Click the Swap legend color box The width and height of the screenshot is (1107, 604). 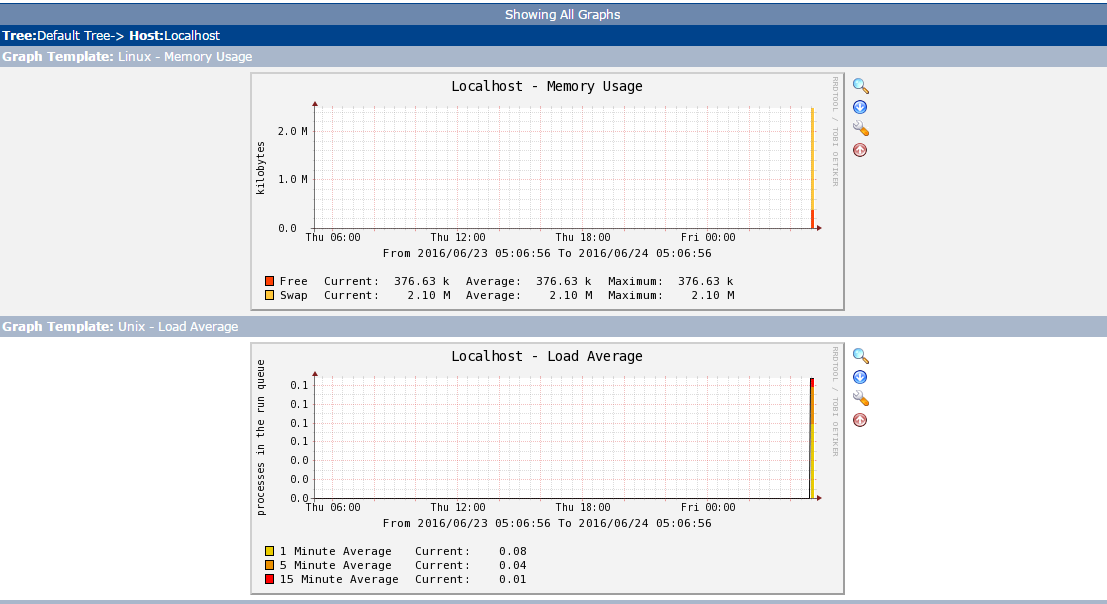click(x=270, y=295)
